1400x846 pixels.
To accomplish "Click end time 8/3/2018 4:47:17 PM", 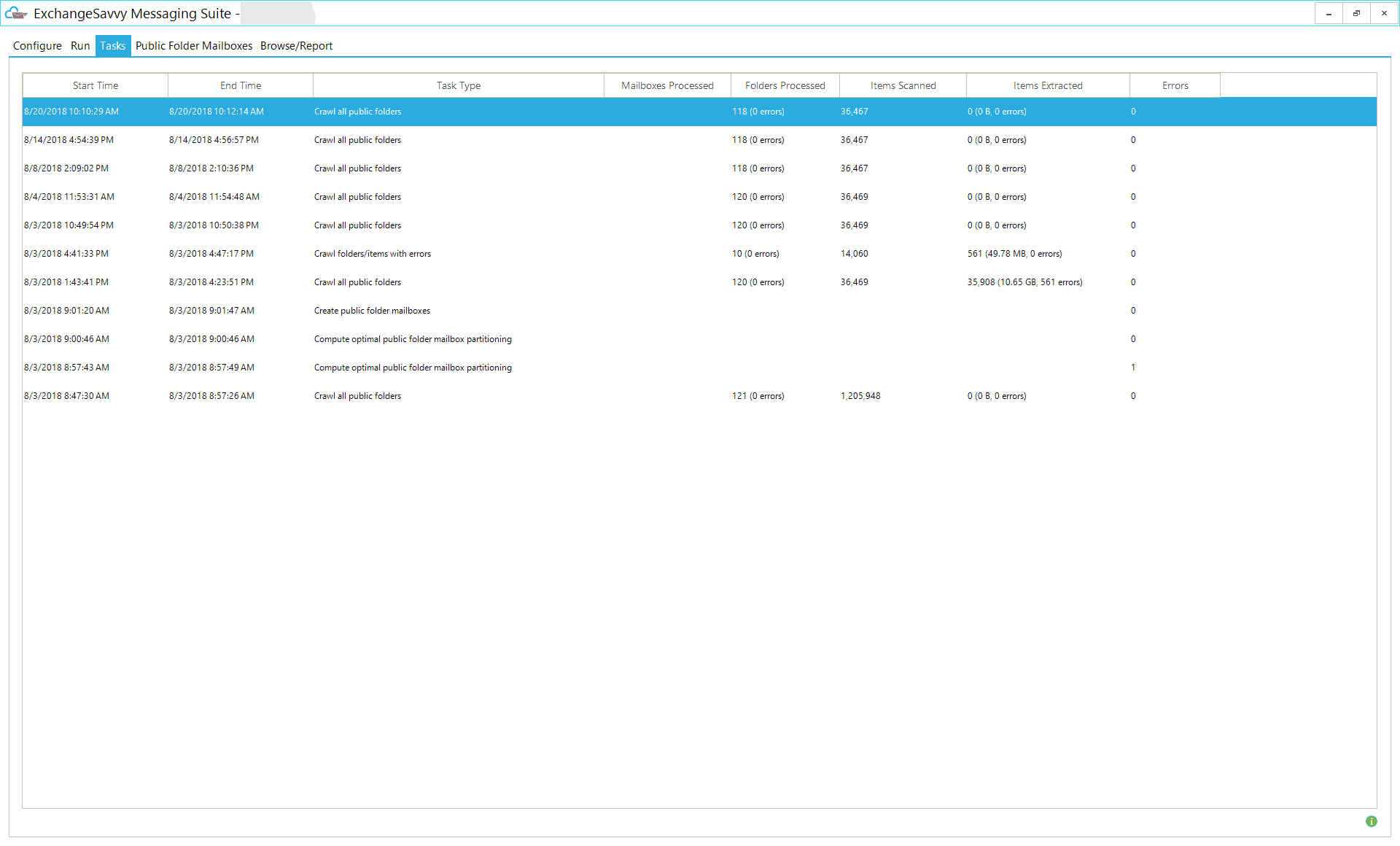I will (211, 254).
